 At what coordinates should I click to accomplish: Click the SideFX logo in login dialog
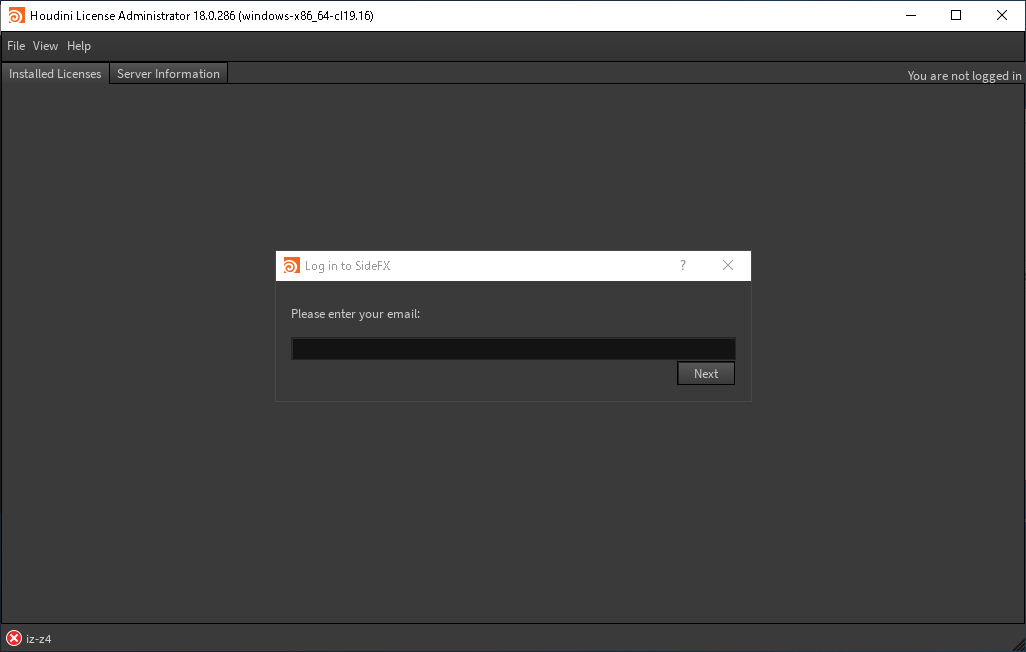click(291, 265)
